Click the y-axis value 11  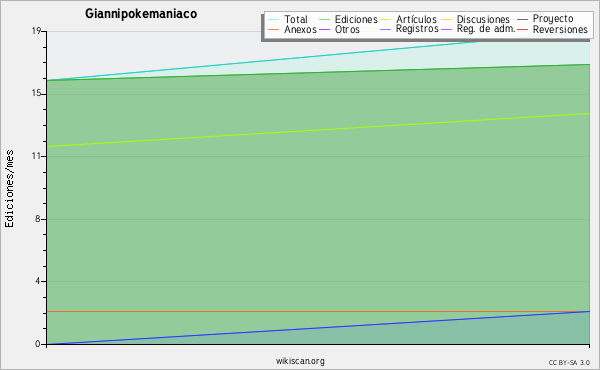click(x=36, y=156)
